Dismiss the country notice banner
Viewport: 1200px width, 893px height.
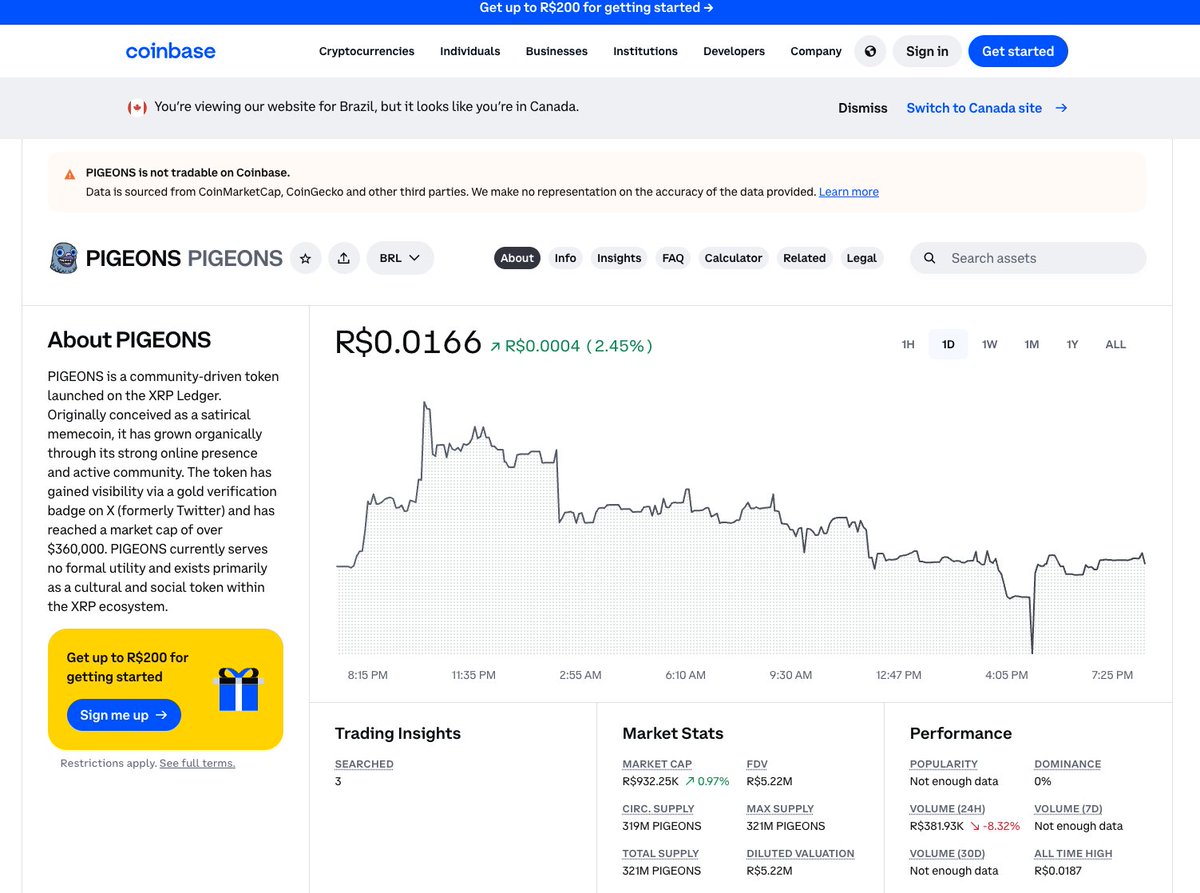[863, 108]
